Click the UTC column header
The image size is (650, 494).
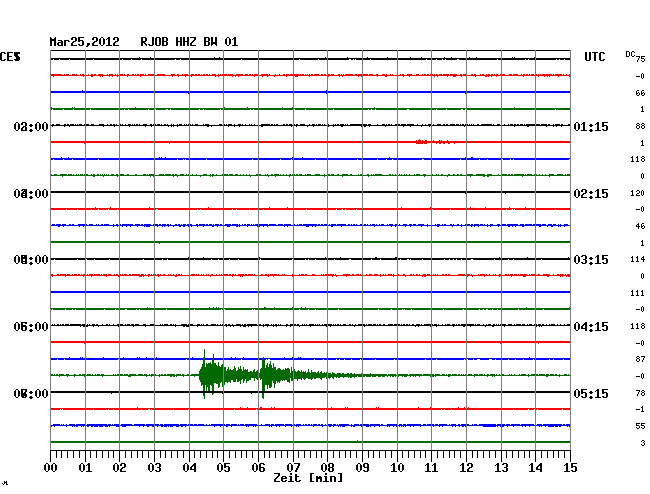pos(594,57)
